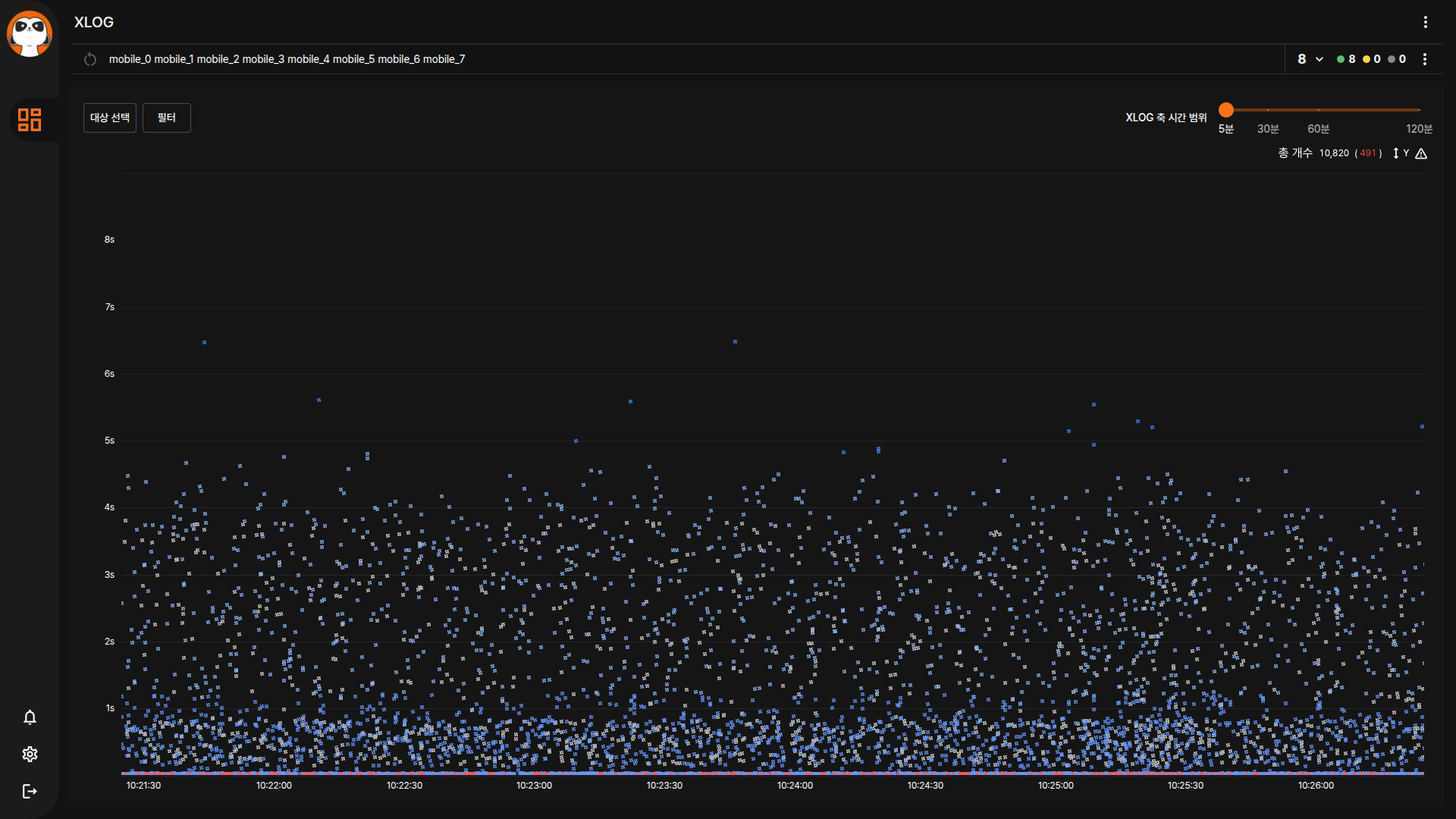Open the dashboard grid icon in sidebar
The image size is (1456, 819).
[x=30, y=120]
